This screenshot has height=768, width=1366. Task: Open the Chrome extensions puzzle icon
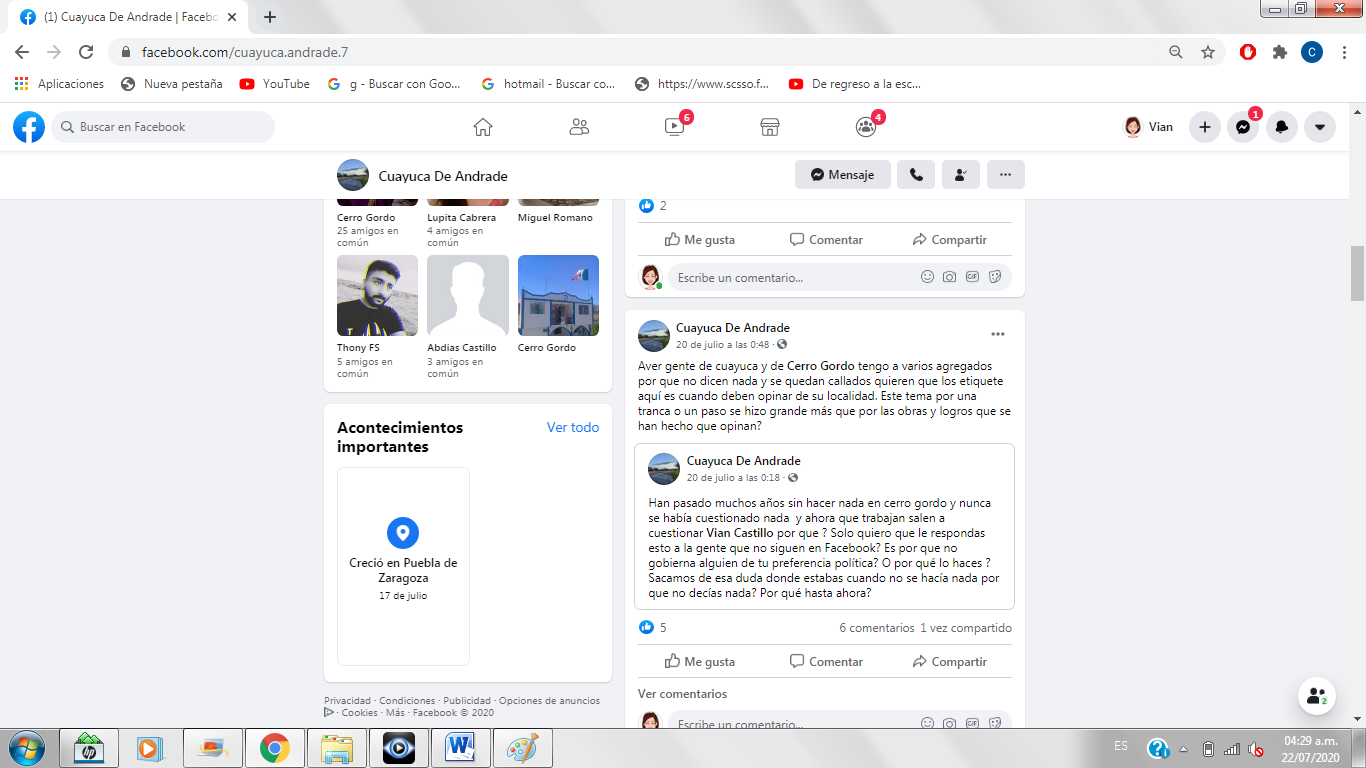[x=1280, y=52]
